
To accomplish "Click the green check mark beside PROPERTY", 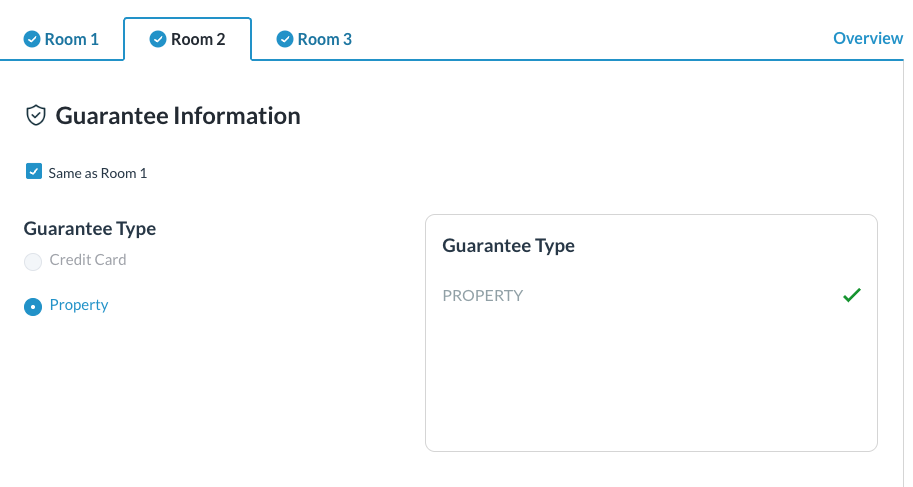I will click(x=851, y=295).
